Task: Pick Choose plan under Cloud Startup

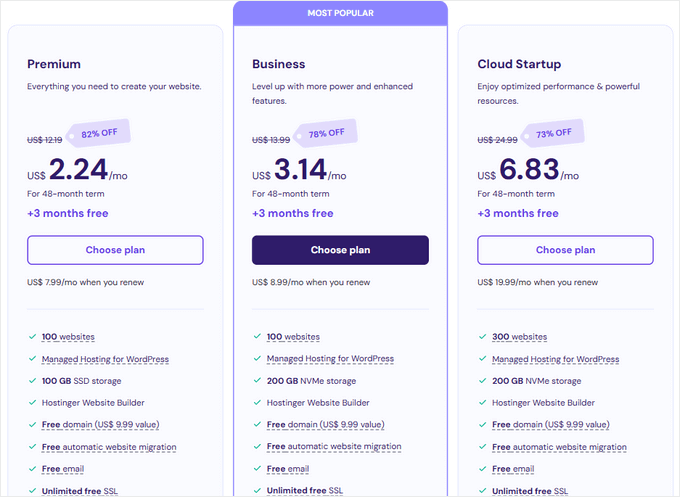Action: (x=565, y=250)
